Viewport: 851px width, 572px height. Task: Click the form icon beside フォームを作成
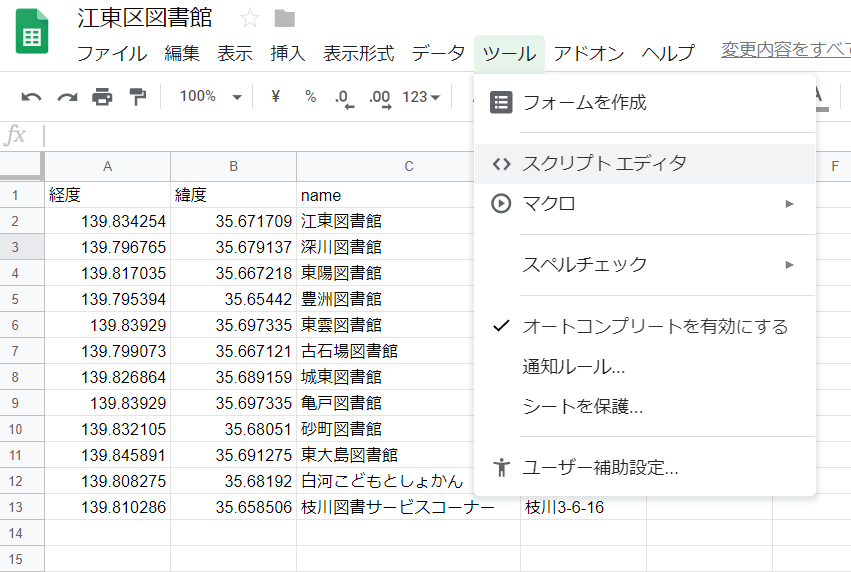pos(501,102)
